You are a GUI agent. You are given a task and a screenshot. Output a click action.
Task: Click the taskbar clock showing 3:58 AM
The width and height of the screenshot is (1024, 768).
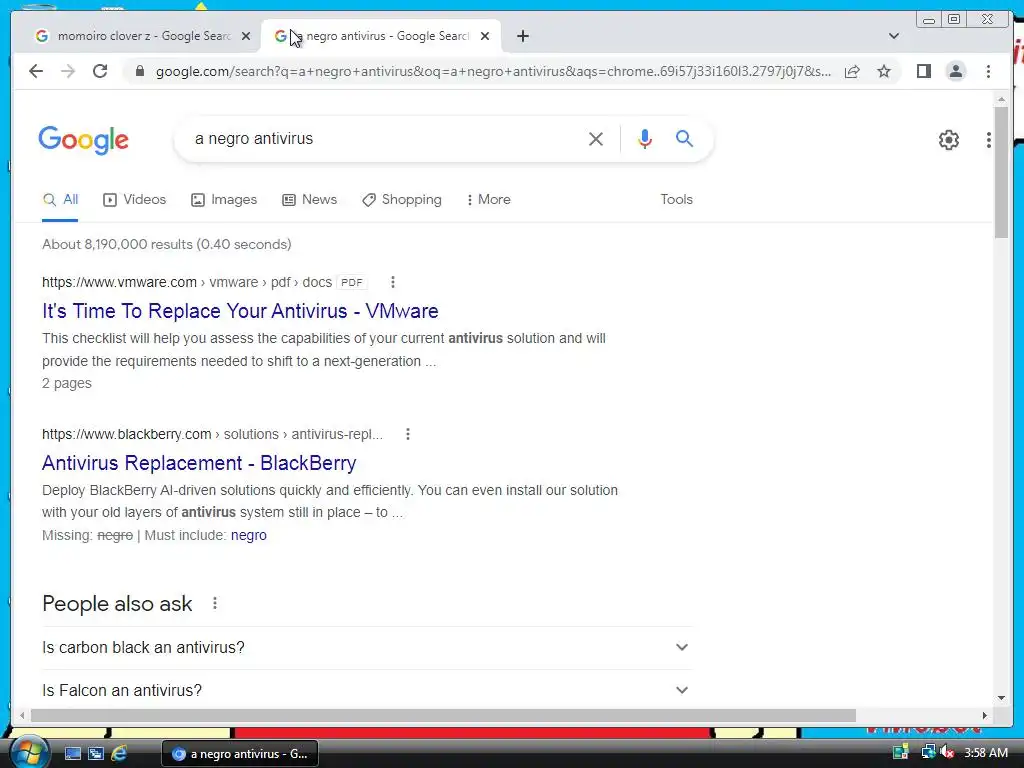(985, 753)
